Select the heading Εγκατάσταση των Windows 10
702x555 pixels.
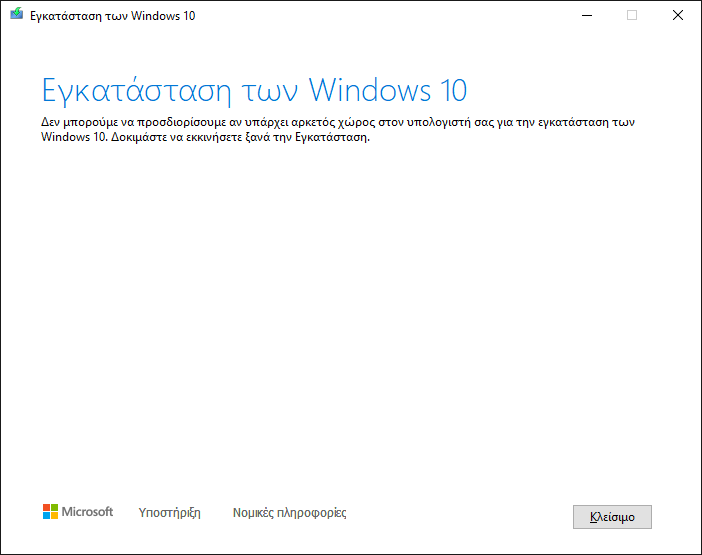[254, 90]
